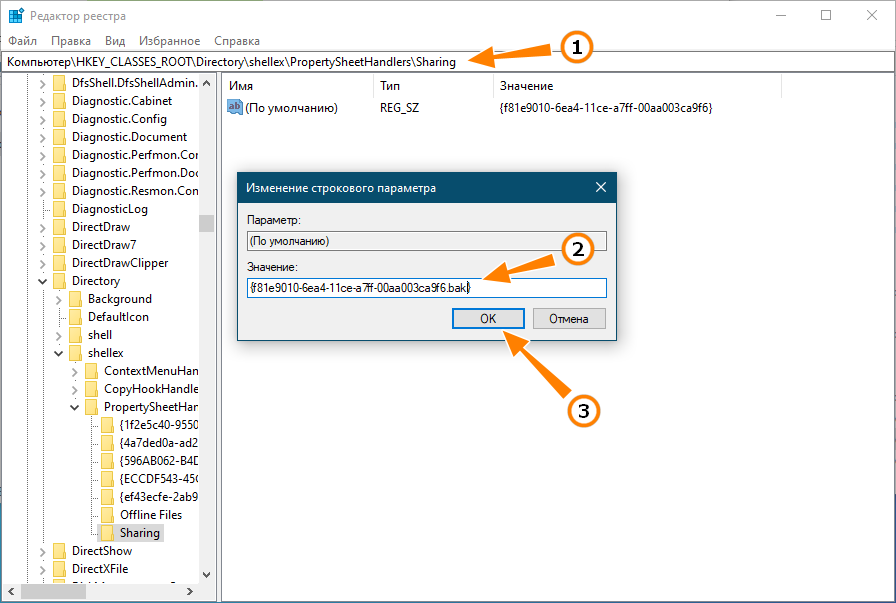896x603 pixels.
Task: Select the Offline Files key
Action: [x=151, y=515]
